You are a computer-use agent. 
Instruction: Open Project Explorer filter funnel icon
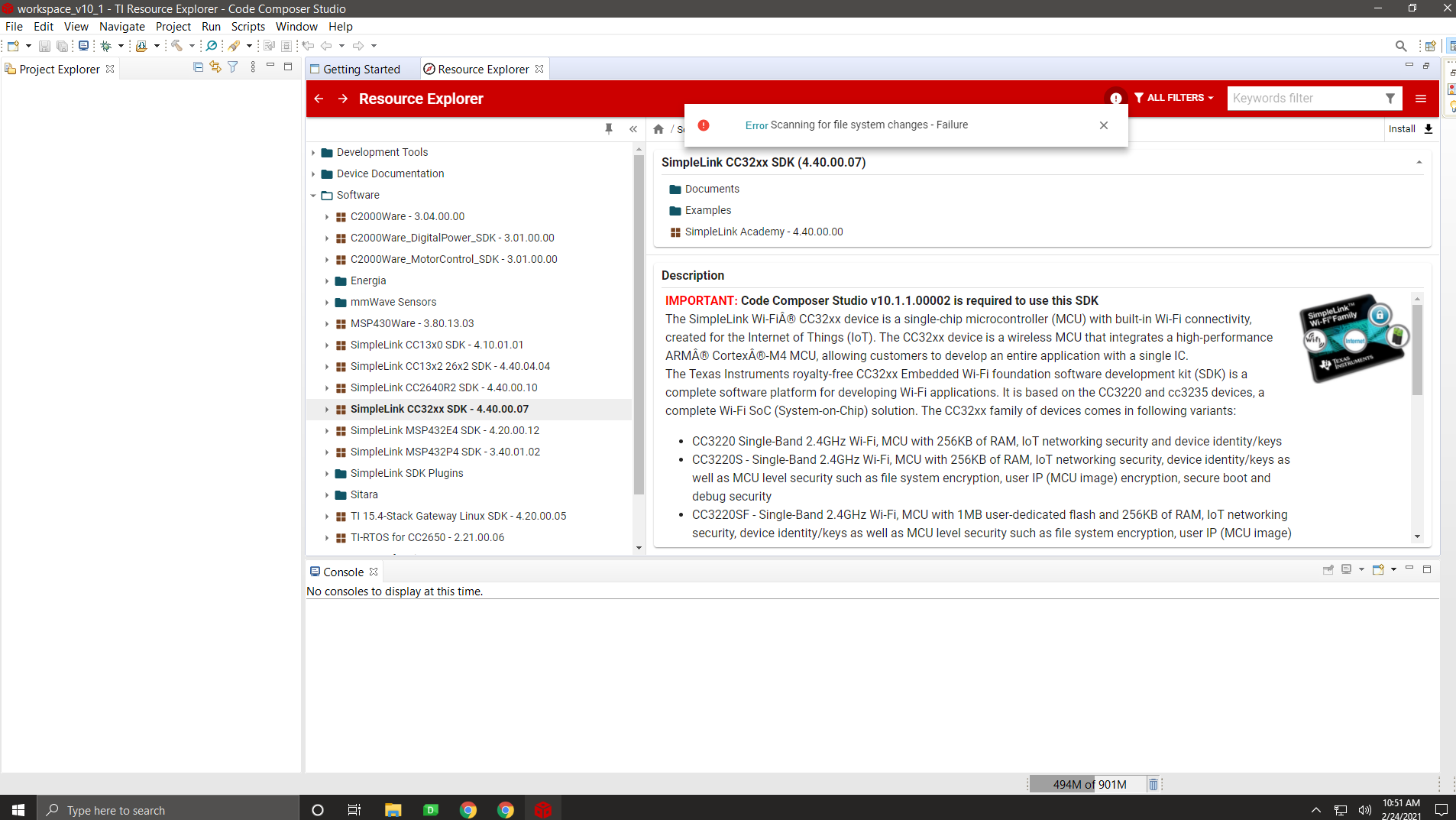[233, 67]
